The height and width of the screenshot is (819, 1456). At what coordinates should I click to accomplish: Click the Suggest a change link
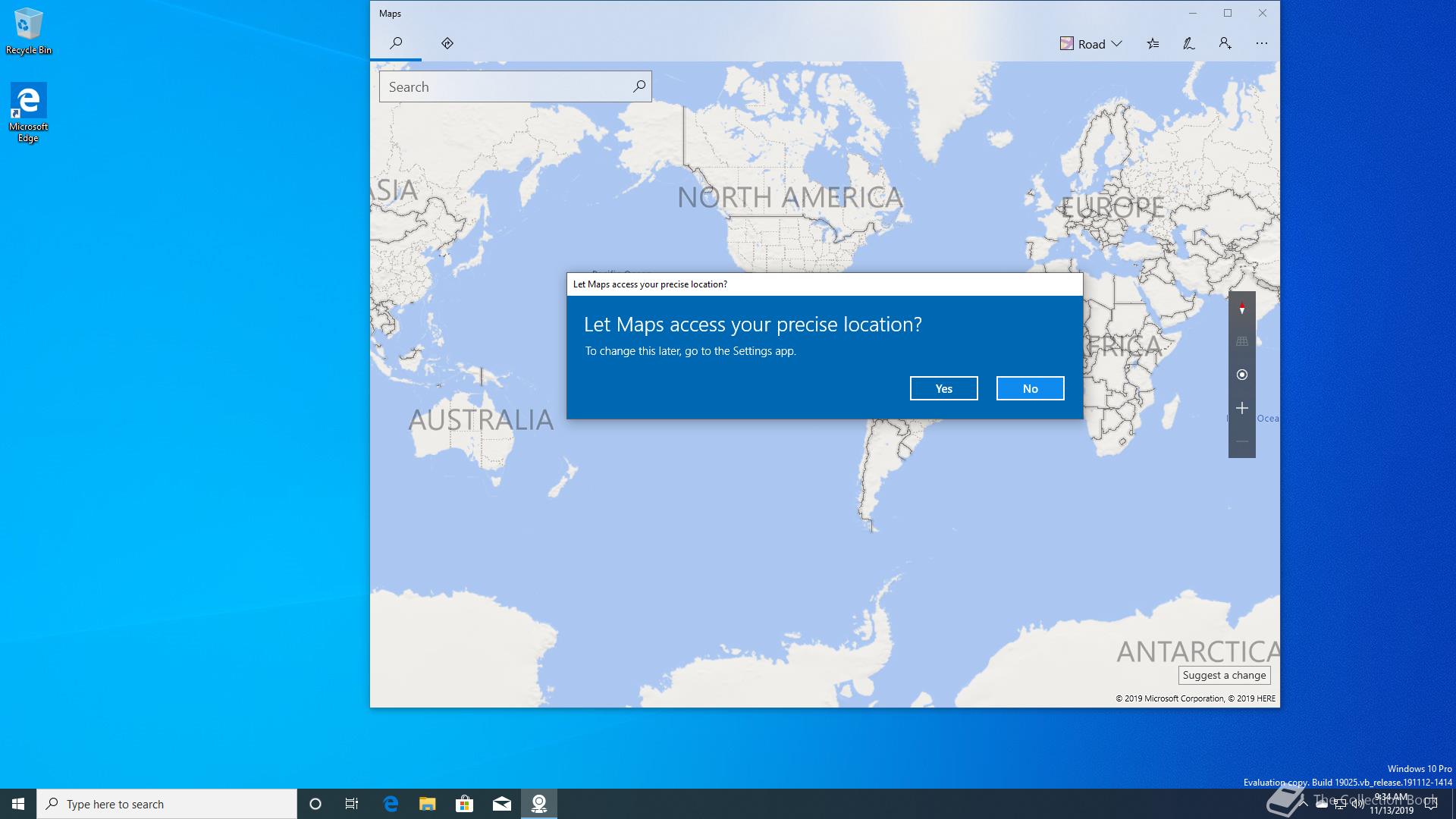(x=1224, y=675)
